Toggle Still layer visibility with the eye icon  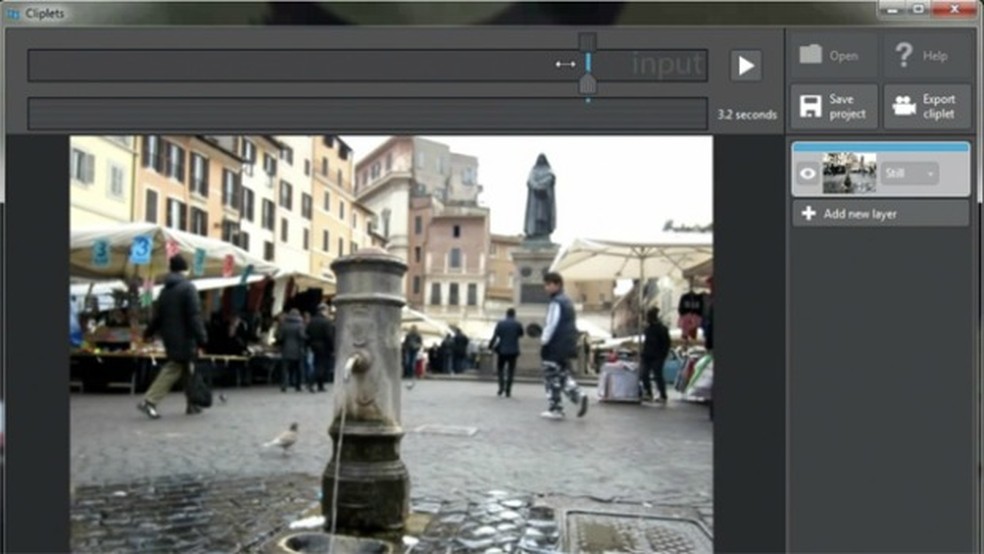click(x=807, y=174)
